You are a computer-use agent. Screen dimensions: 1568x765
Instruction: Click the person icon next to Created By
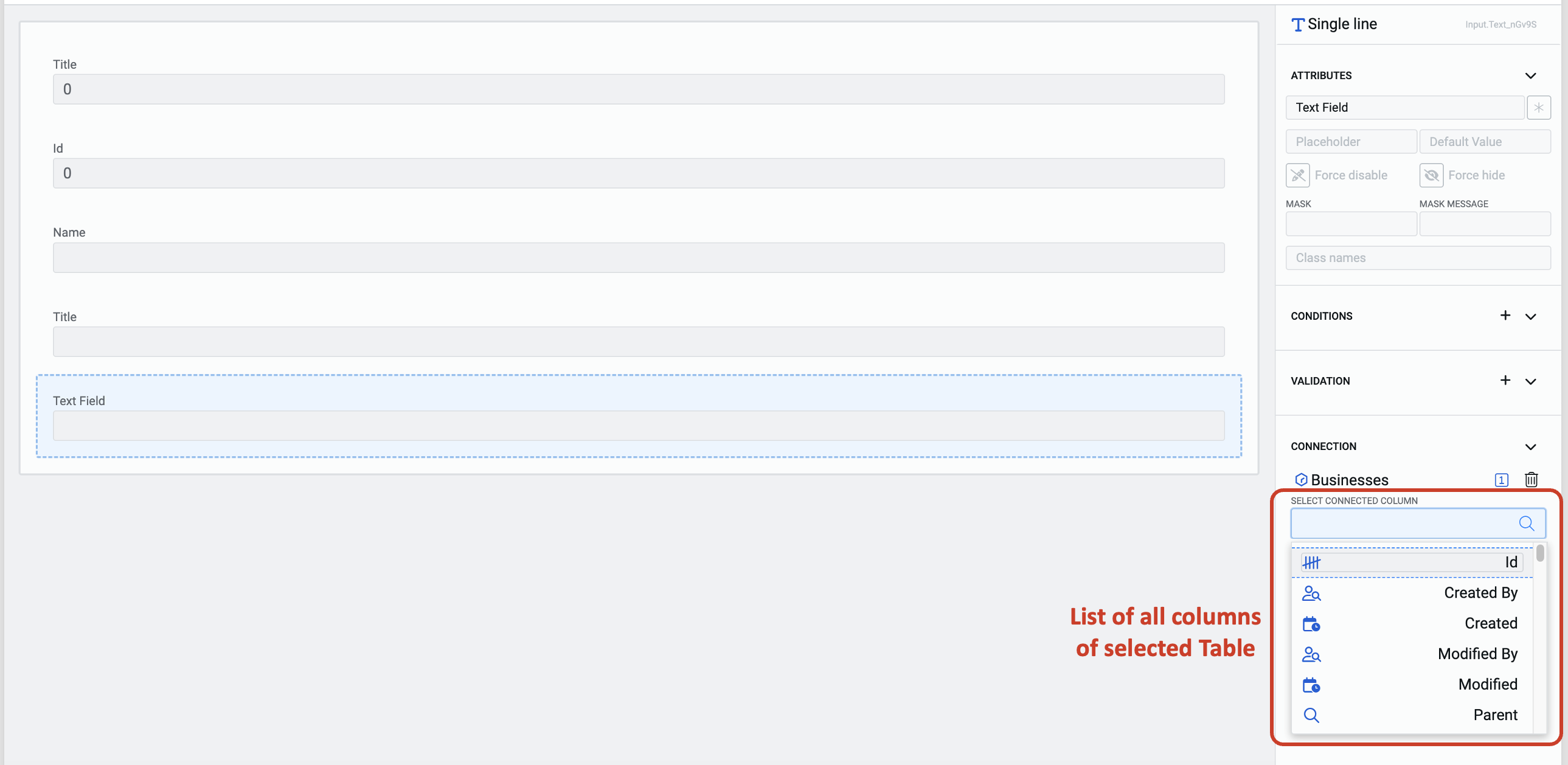pyautogui.click(x=1311, y=592)
